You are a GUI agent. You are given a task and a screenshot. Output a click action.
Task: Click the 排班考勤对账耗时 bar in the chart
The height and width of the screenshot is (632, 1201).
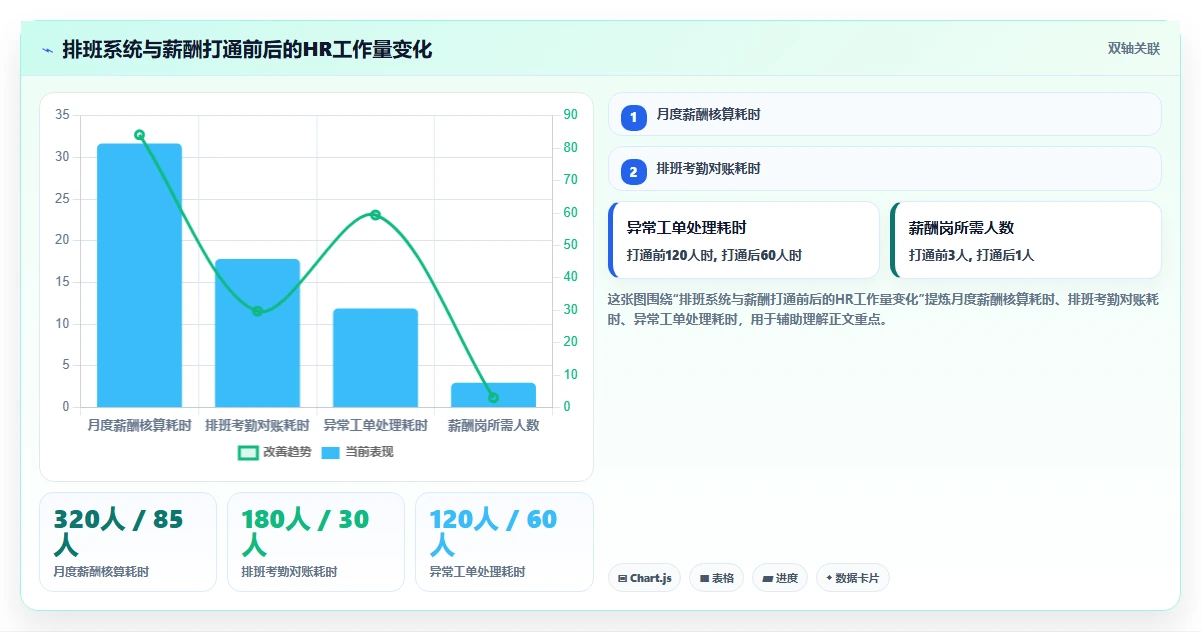(x=257, y=333)
